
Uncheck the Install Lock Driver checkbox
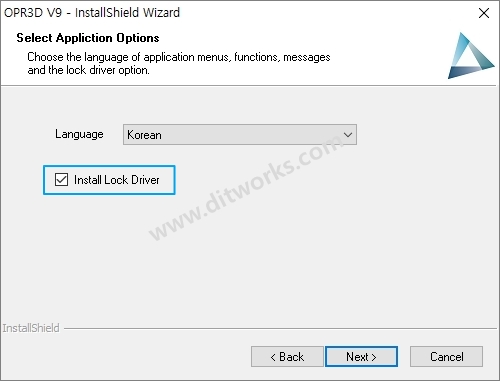coord(62,180)
